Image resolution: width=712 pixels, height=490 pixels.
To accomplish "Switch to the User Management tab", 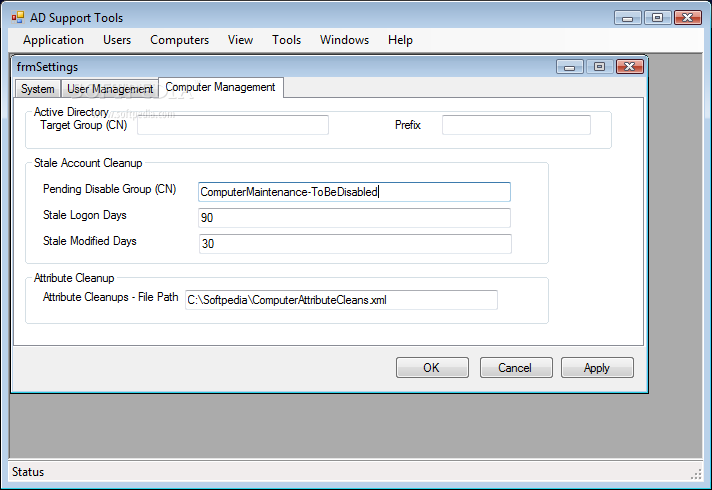I will click(110, 89).
